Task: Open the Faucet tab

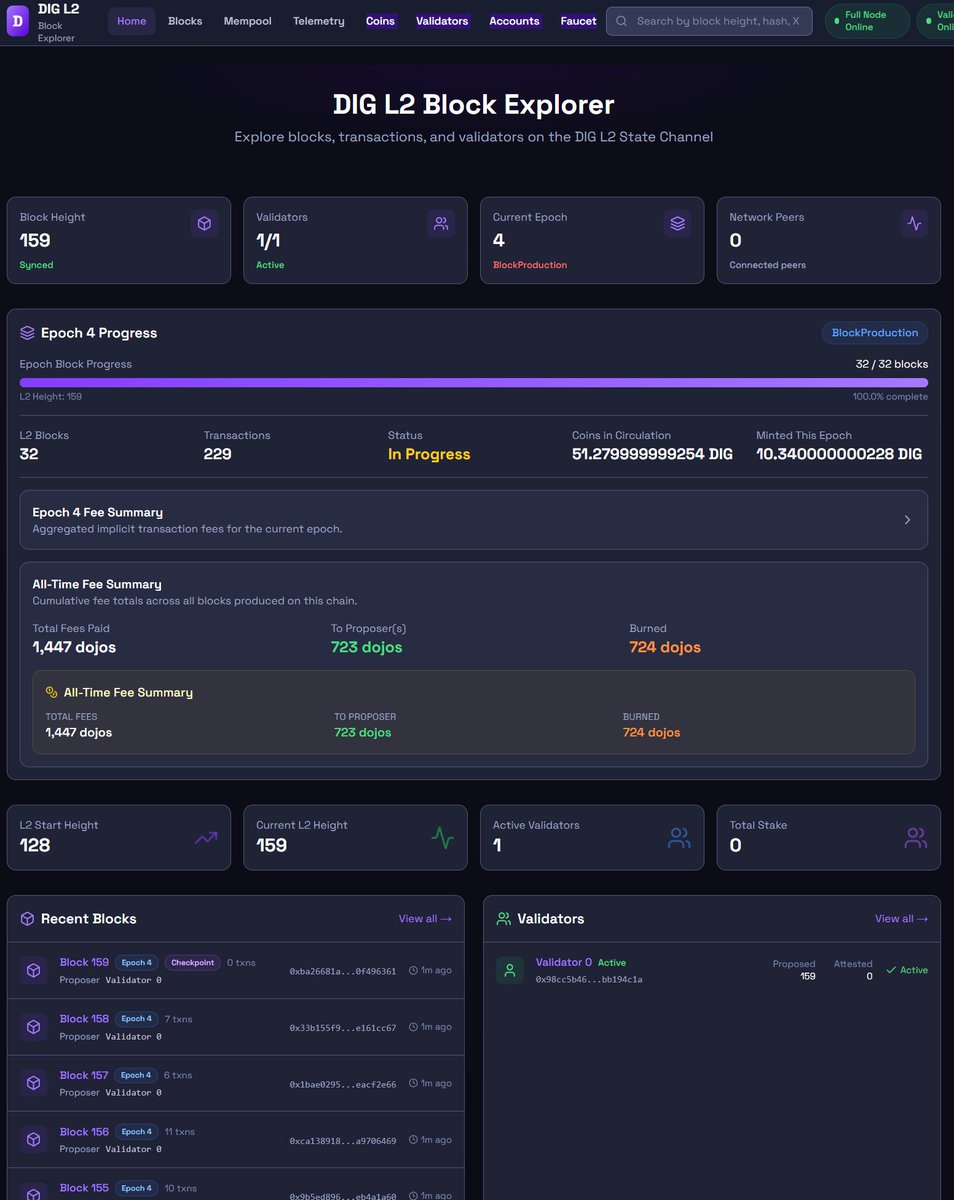Action: (578, 21)
